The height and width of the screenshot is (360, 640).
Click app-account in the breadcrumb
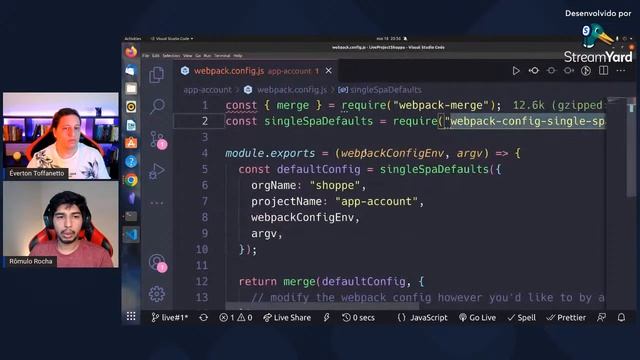[x=207, y=90]
